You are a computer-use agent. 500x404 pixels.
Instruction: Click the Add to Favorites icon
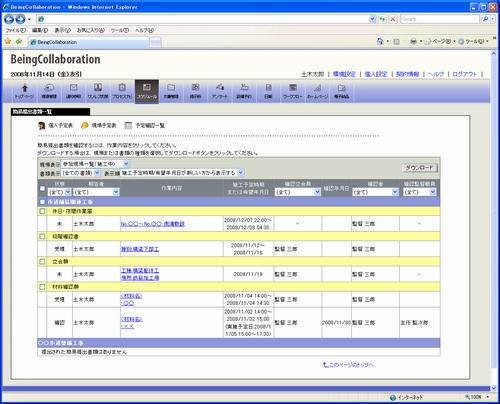19,41
